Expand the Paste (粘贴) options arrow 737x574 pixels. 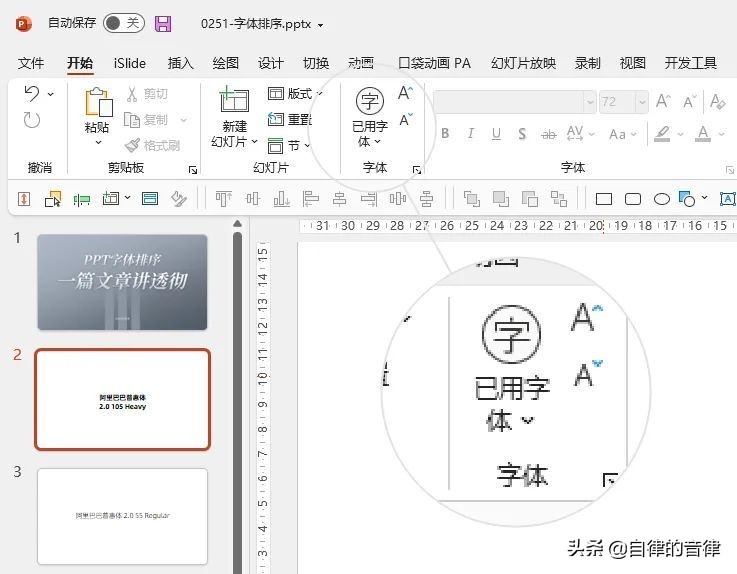point(98,142)
